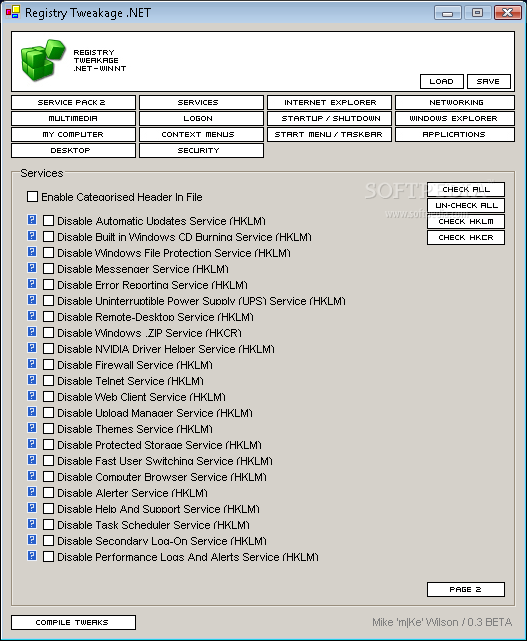Open the Multimedia category
527x641 pixels.
point(73,118)
